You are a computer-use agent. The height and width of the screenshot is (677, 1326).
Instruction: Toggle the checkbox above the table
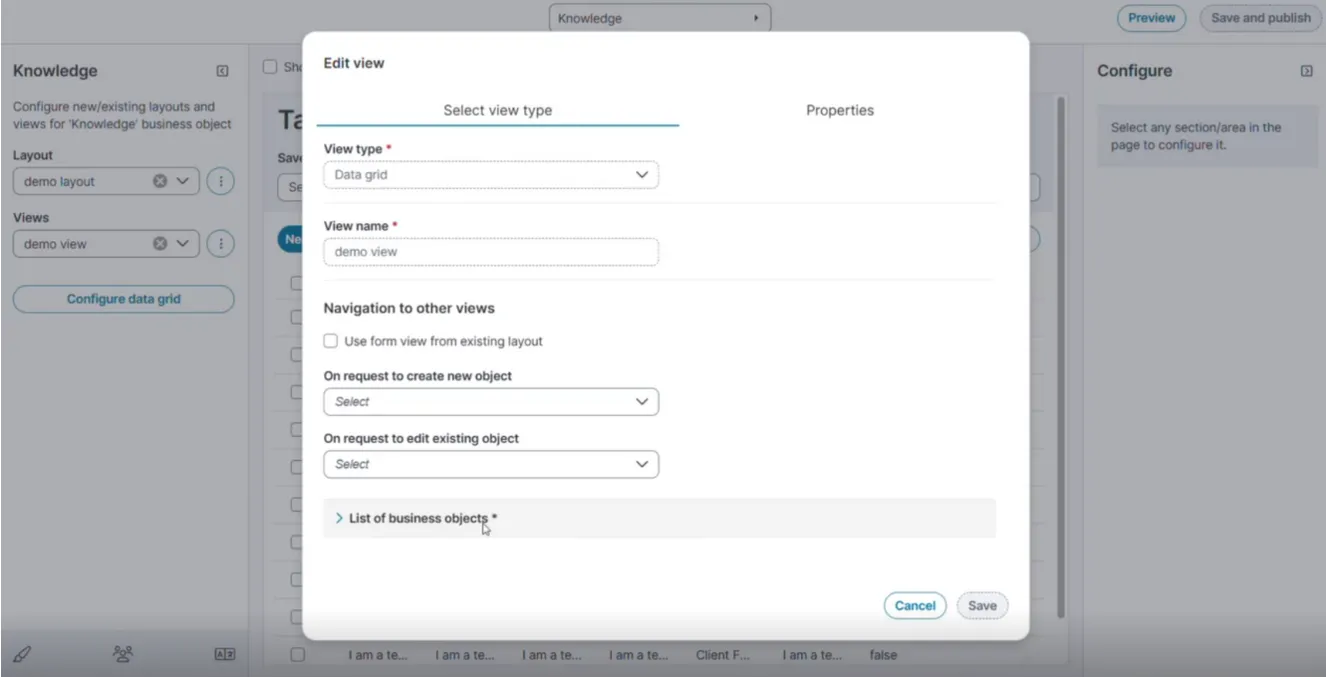click(x=269, y=67)
